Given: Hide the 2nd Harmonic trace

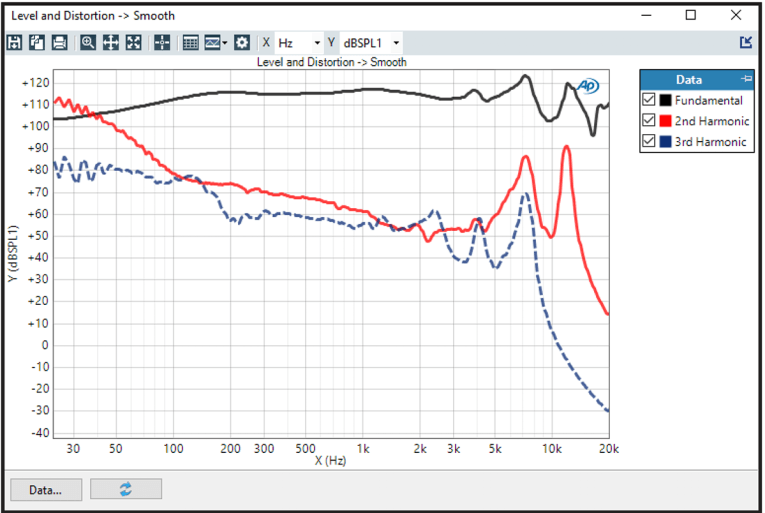Looking at the screenshot, I should pyautogui.click(x=649, y=121).
